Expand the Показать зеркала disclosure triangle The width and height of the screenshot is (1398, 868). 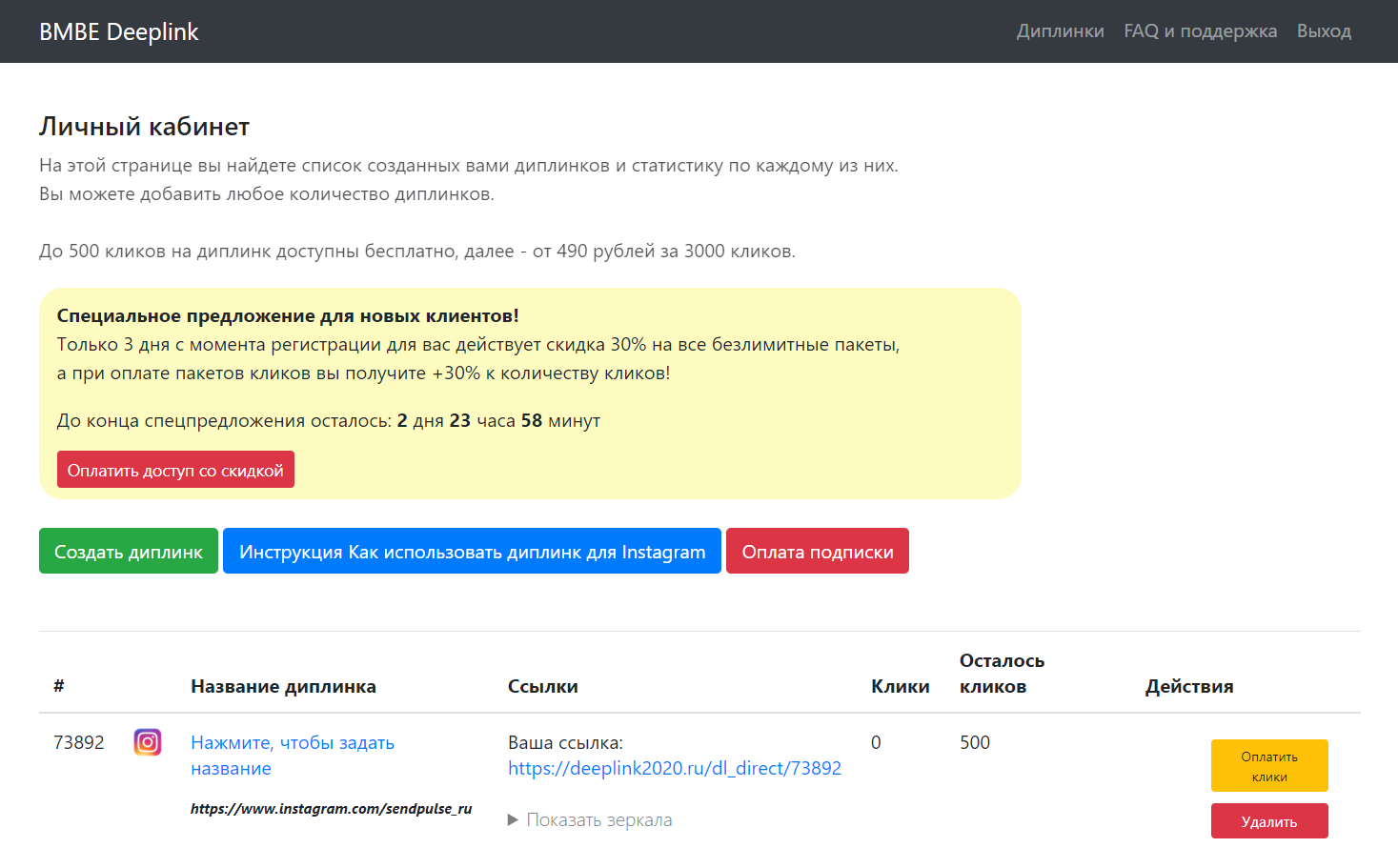pyautogui.click(x=513, y=819)
